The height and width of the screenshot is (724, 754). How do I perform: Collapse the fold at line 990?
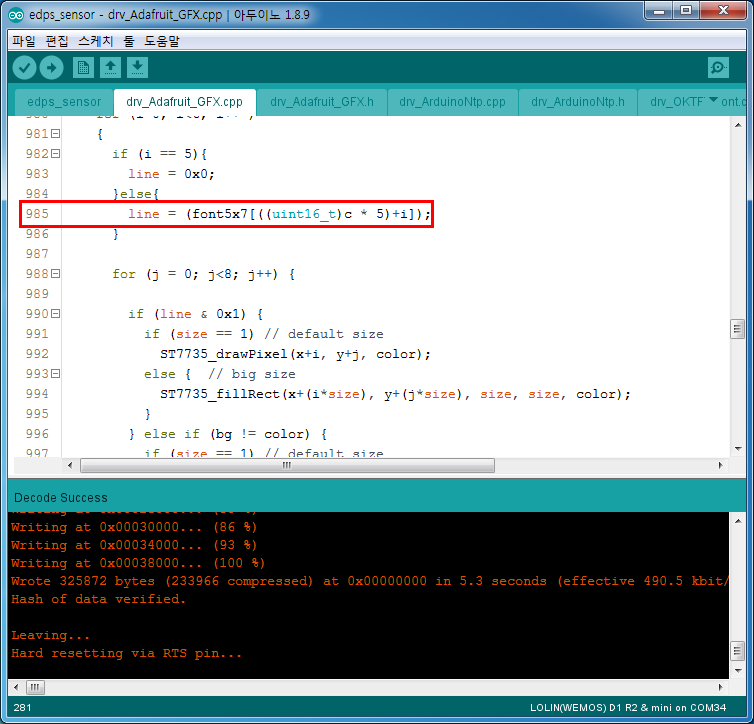pyautogui.click(x=56, y=314)
